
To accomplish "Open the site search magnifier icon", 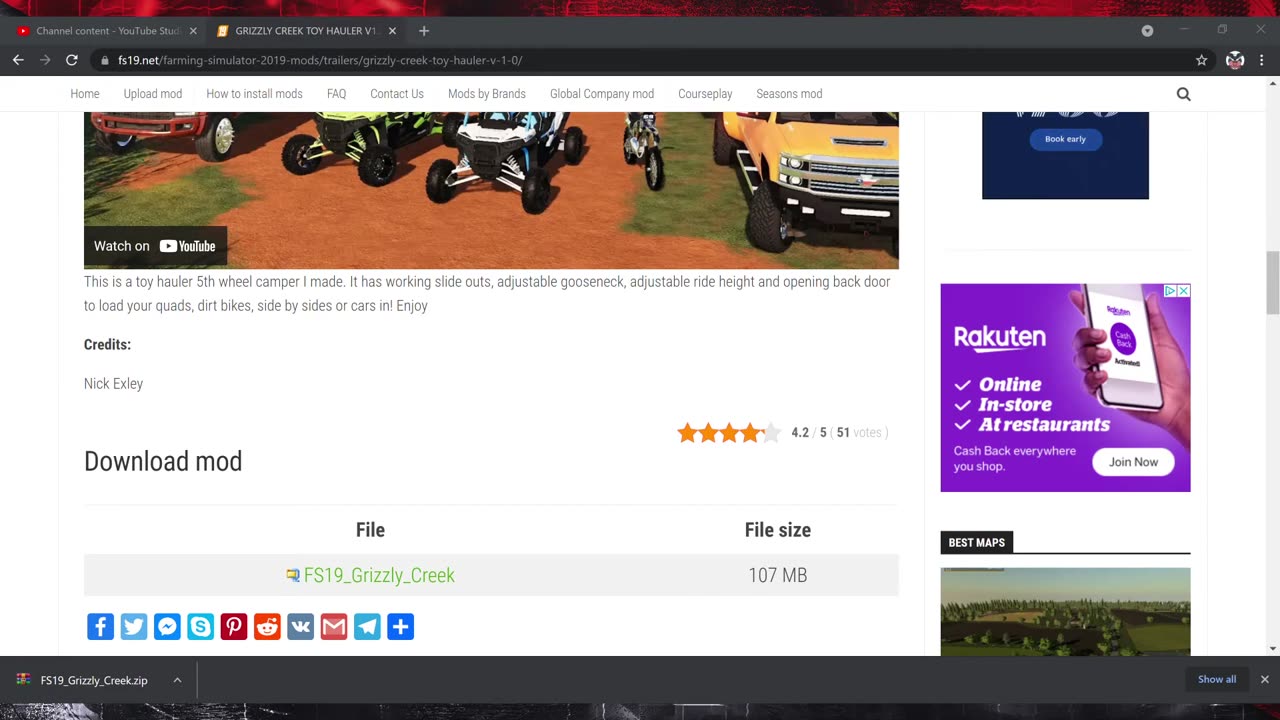I will pos(1184,94).
